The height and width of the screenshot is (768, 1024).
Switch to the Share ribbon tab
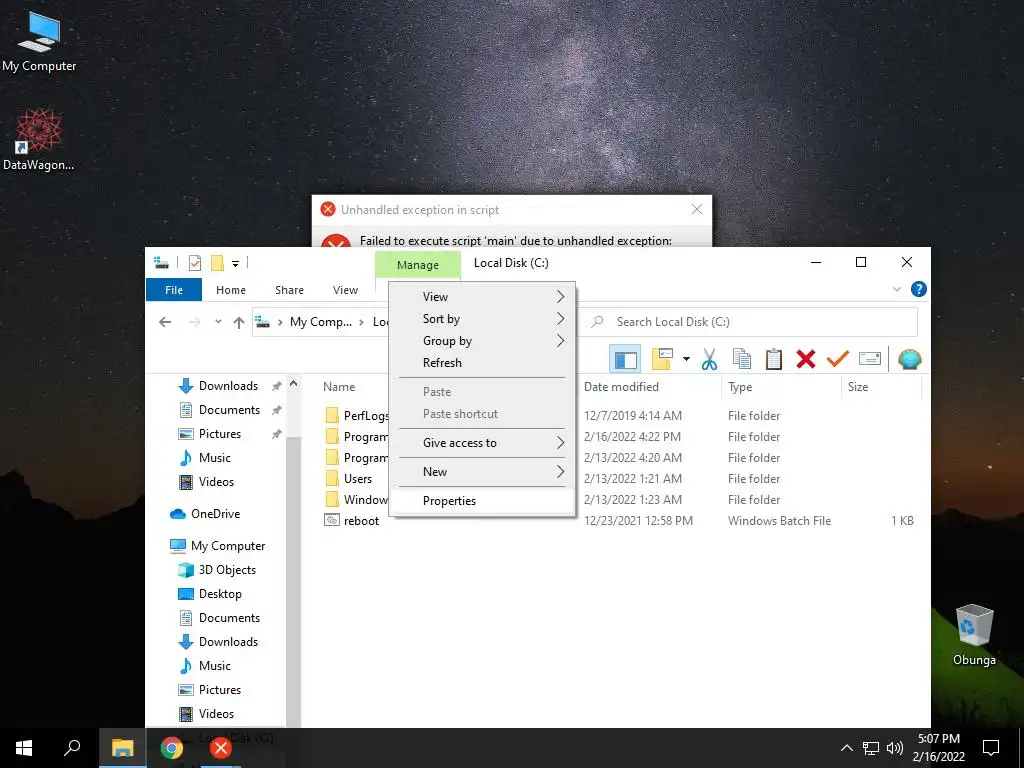289,290
